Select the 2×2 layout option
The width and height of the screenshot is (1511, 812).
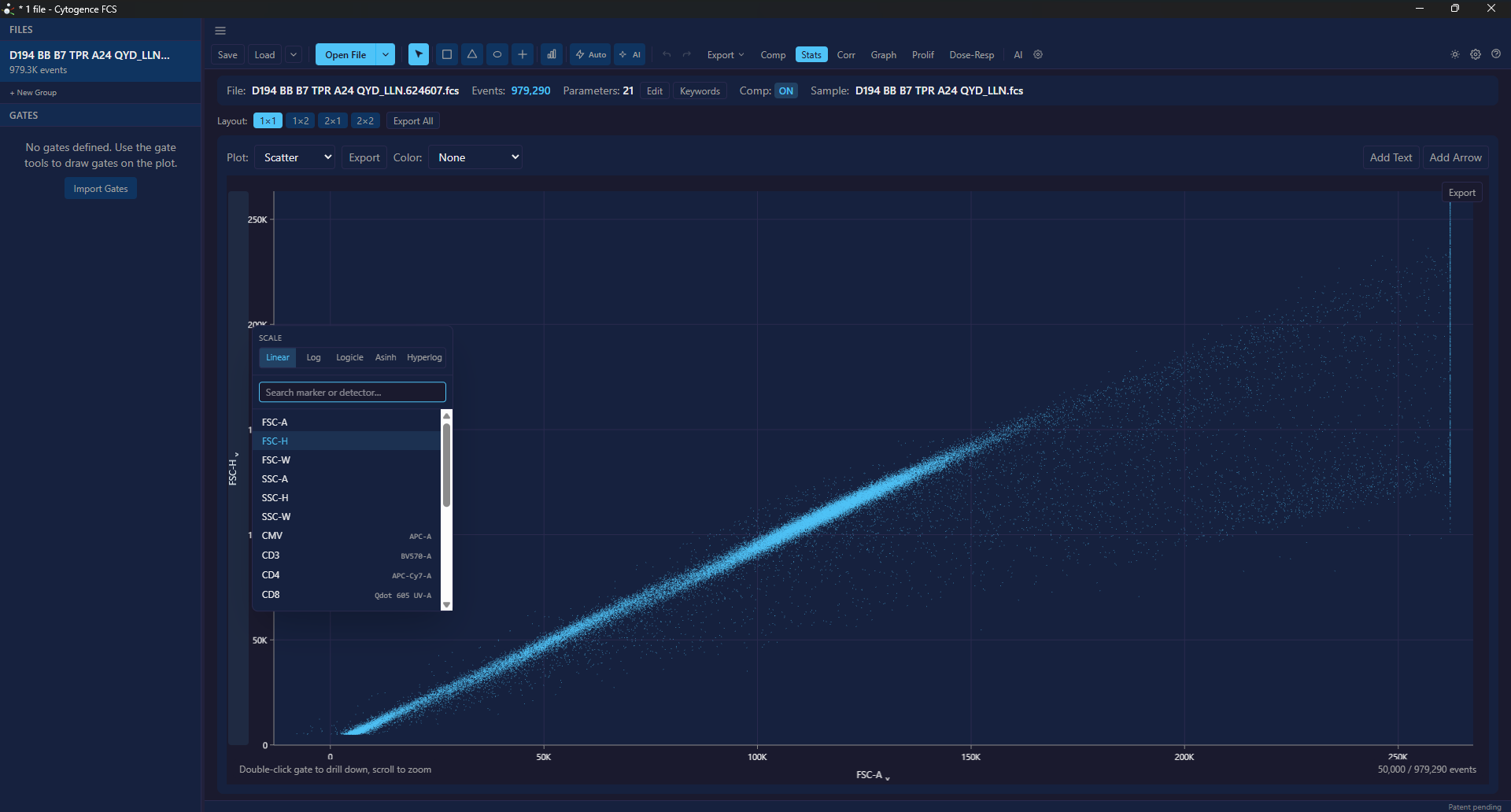[x=365, y=120]
